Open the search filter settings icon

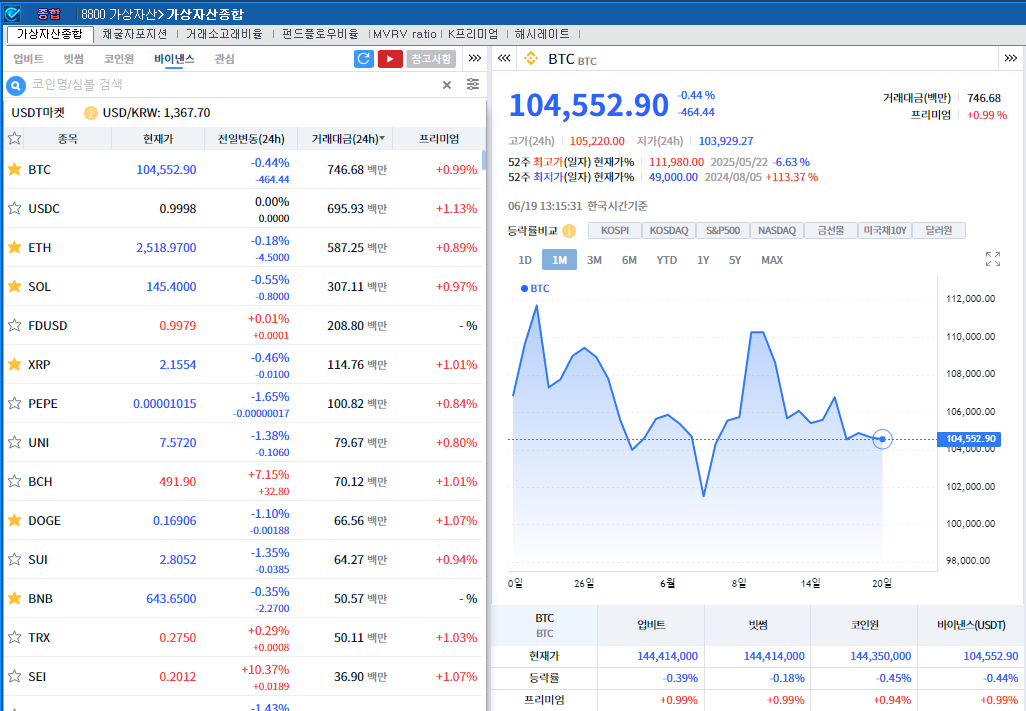point(473,84)
